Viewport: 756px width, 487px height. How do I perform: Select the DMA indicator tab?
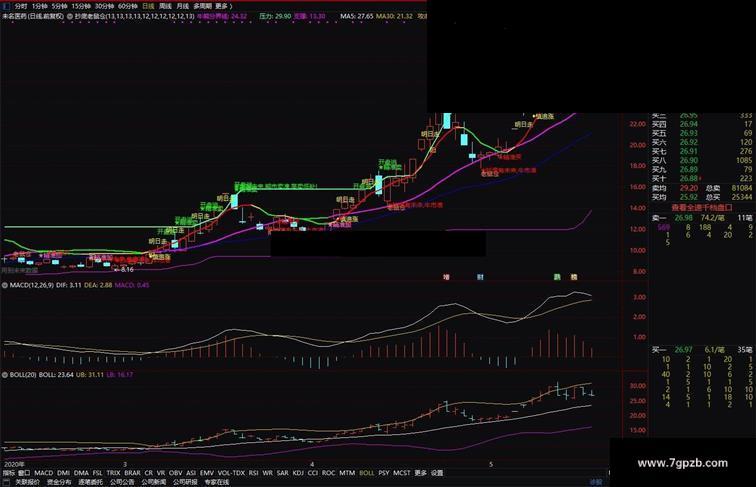click(81, 473)
